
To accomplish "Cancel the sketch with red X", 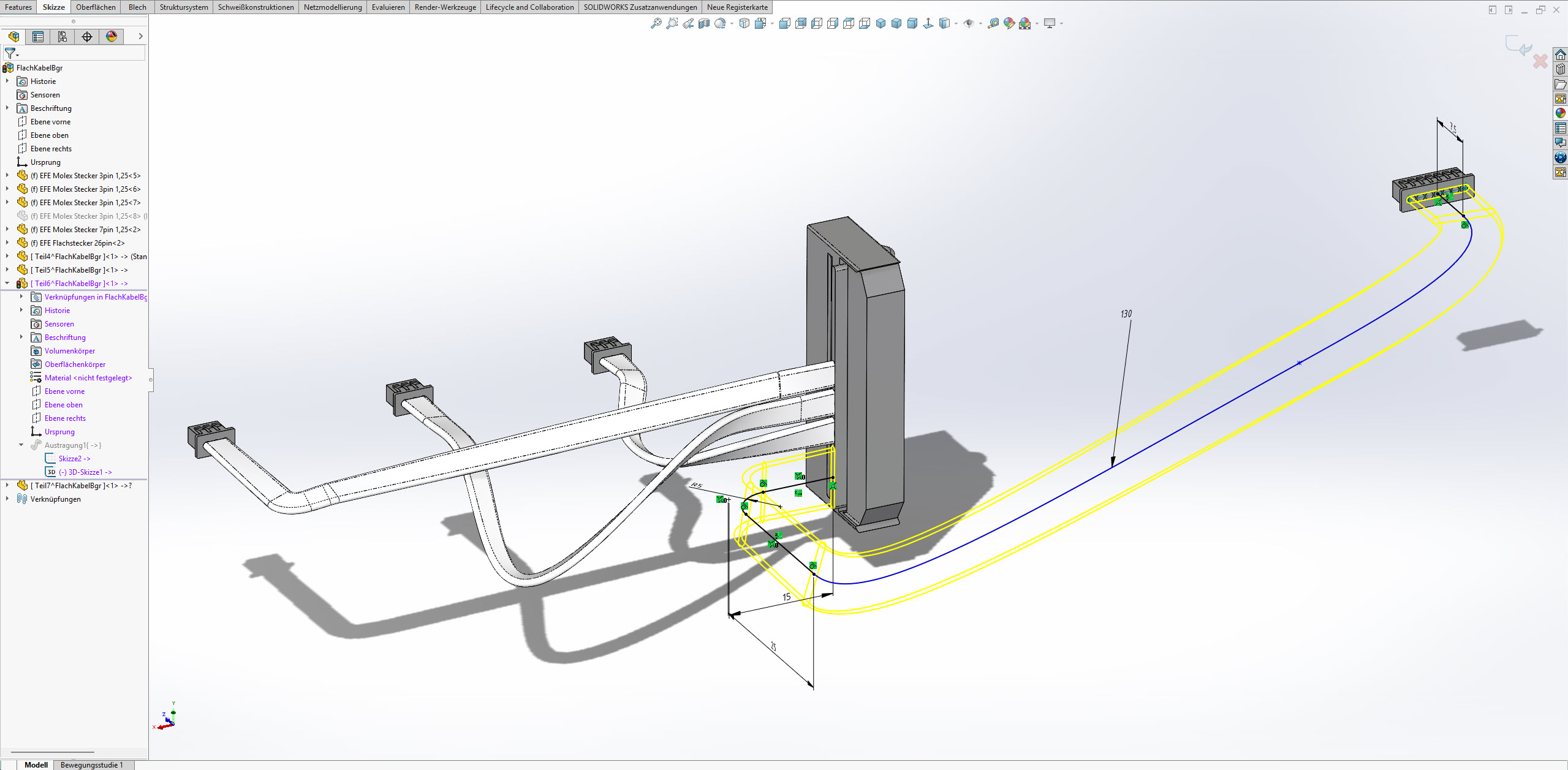I will click(x=1540, y=61).
